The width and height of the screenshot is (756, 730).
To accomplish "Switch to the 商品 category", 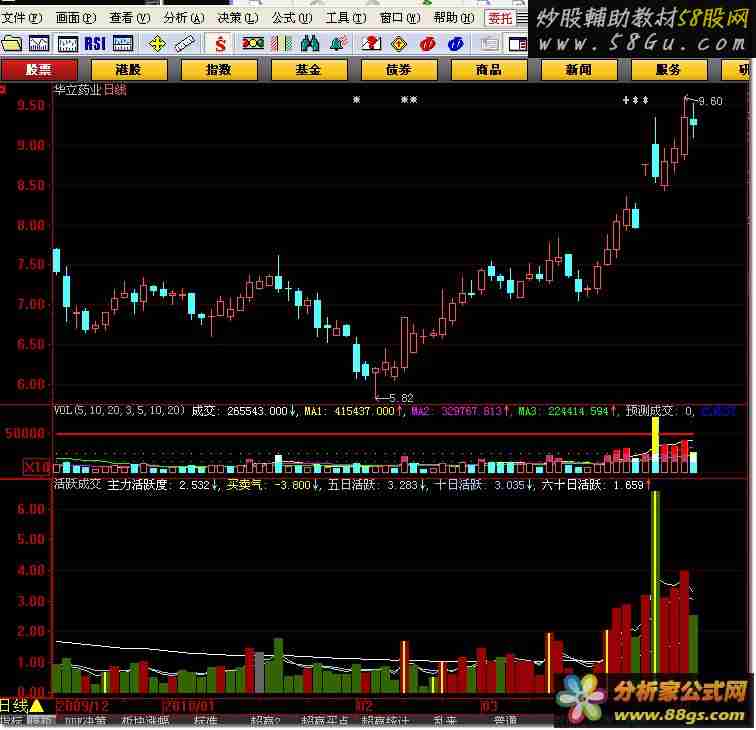I will (x=489, y=70).
